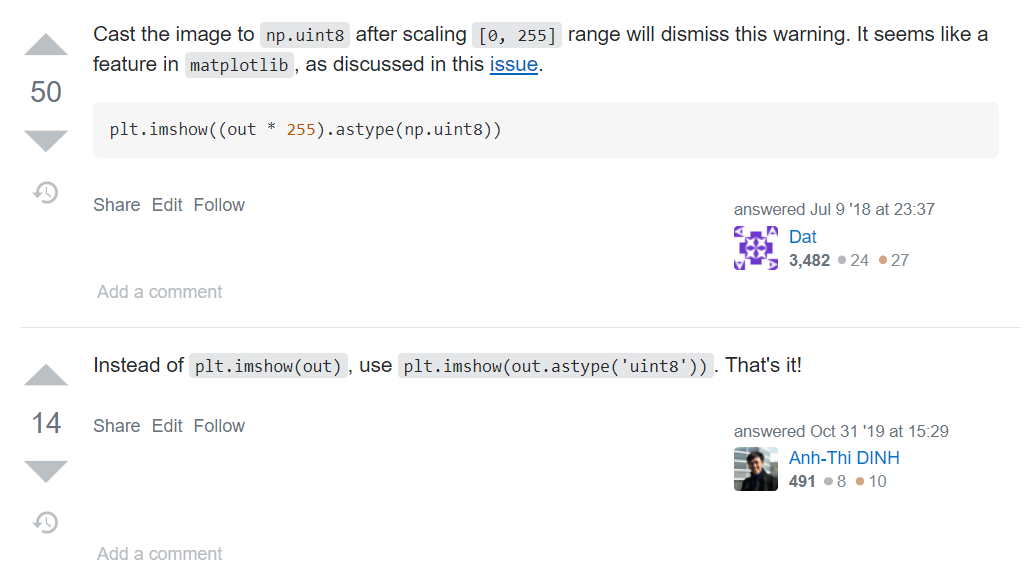Upvote the answer with 50 votes

(46, 44)
